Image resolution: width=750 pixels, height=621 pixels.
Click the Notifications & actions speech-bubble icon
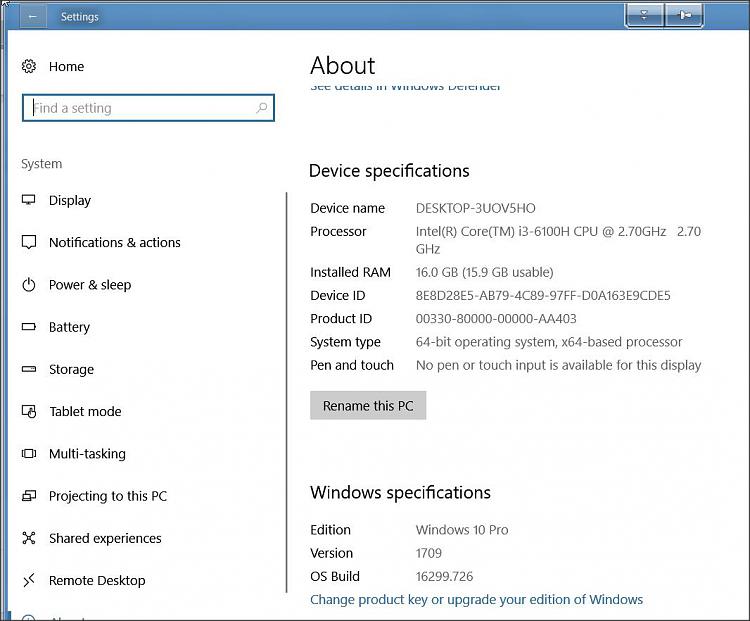point(29,242)
